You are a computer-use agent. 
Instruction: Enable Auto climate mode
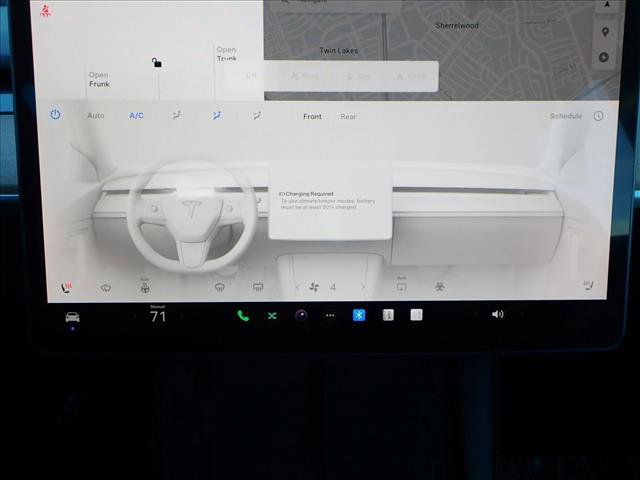[96, 116]
